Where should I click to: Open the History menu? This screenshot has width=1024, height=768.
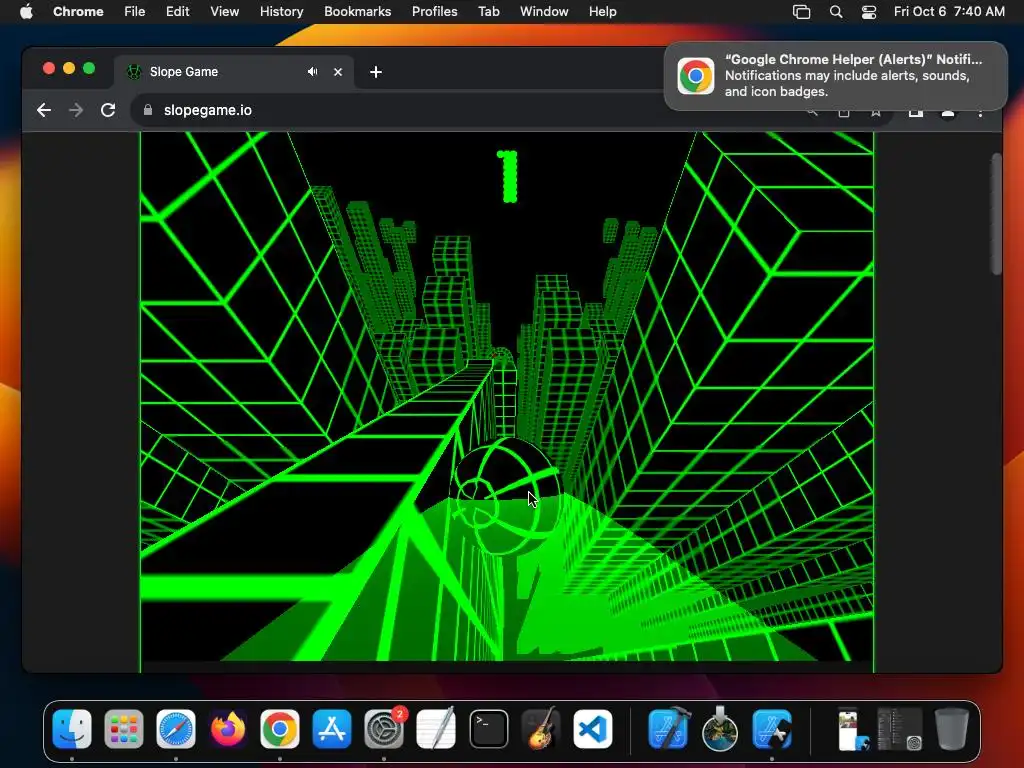pyautogui.click(x=281, y=12)
